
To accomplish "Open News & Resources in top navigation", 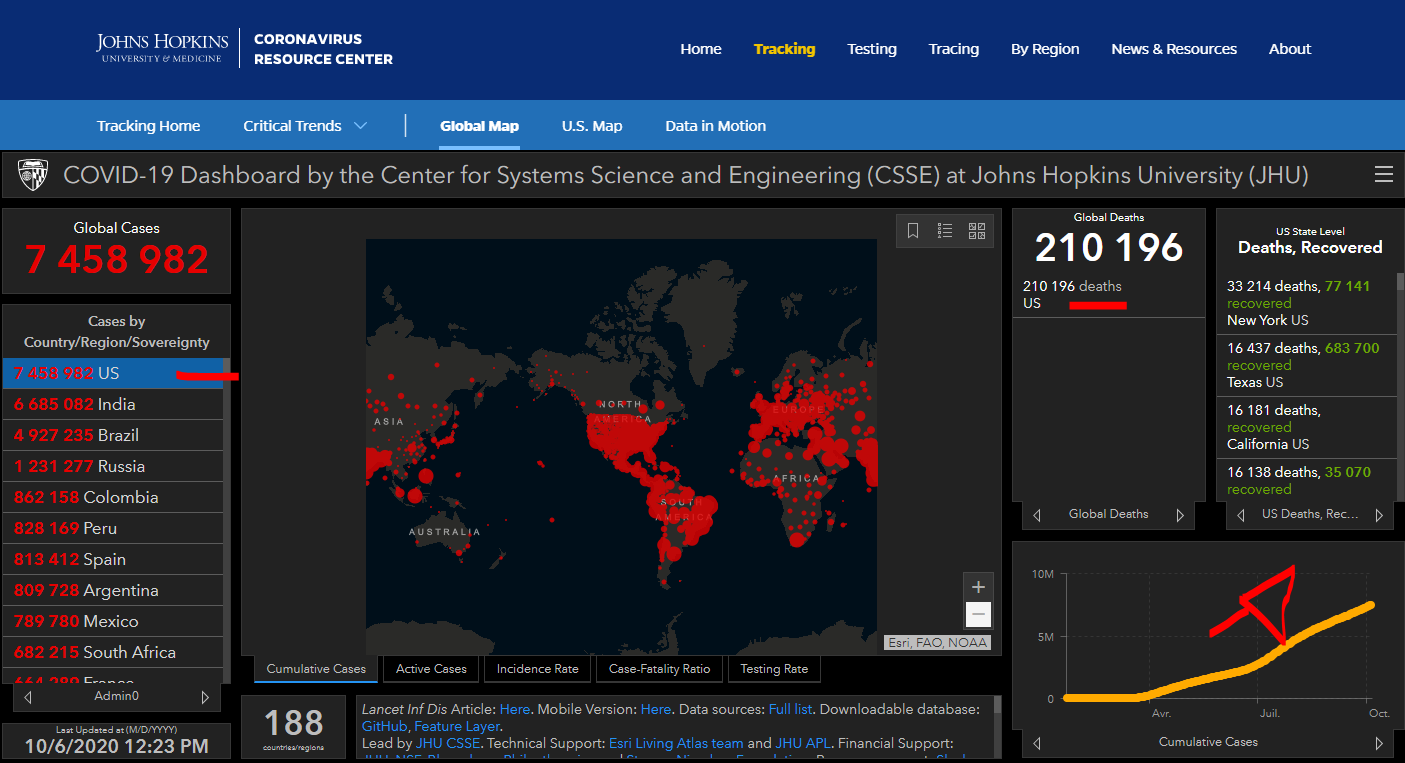I will pyautogui.click(x=1174, y=49).
